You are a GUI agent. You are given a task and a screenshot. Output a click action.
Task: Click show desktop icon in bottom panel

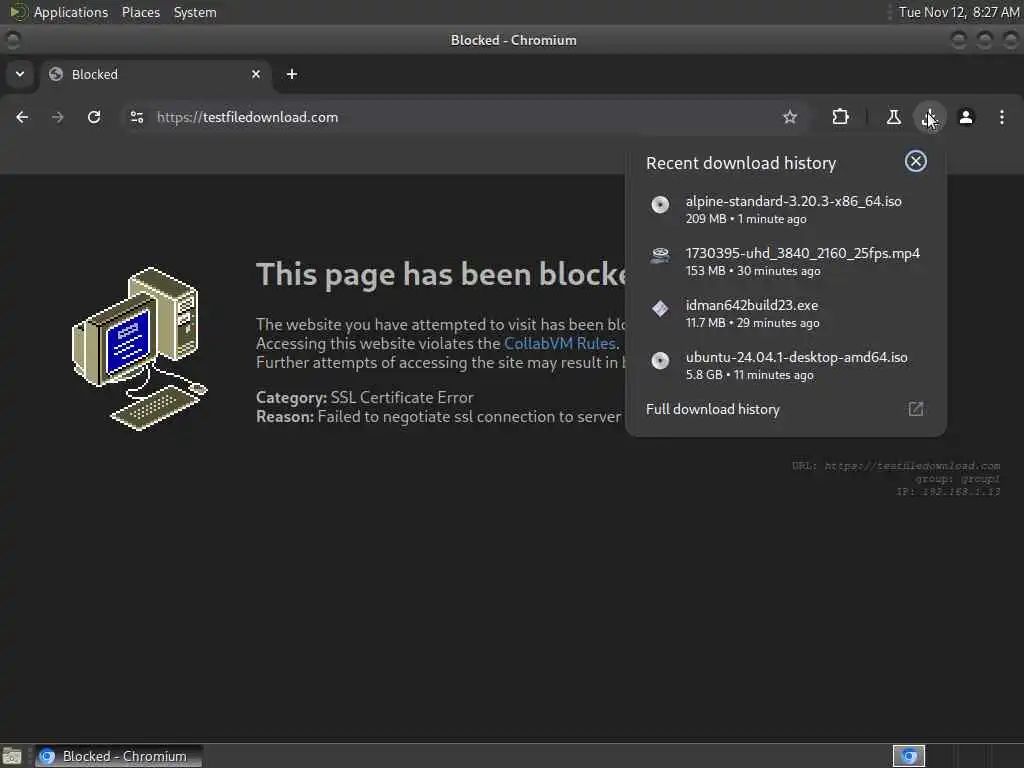(x=12, y=756)
